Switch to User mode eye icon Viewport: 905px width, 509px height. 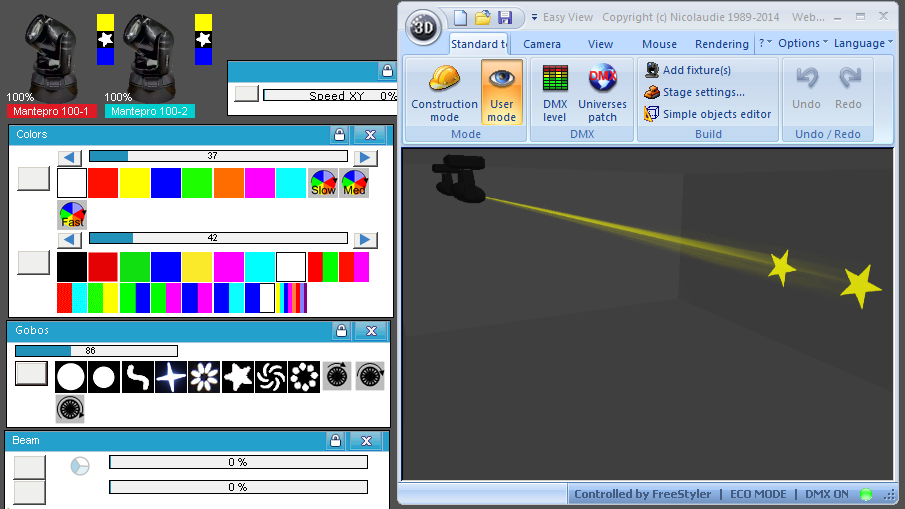point(501,78)
